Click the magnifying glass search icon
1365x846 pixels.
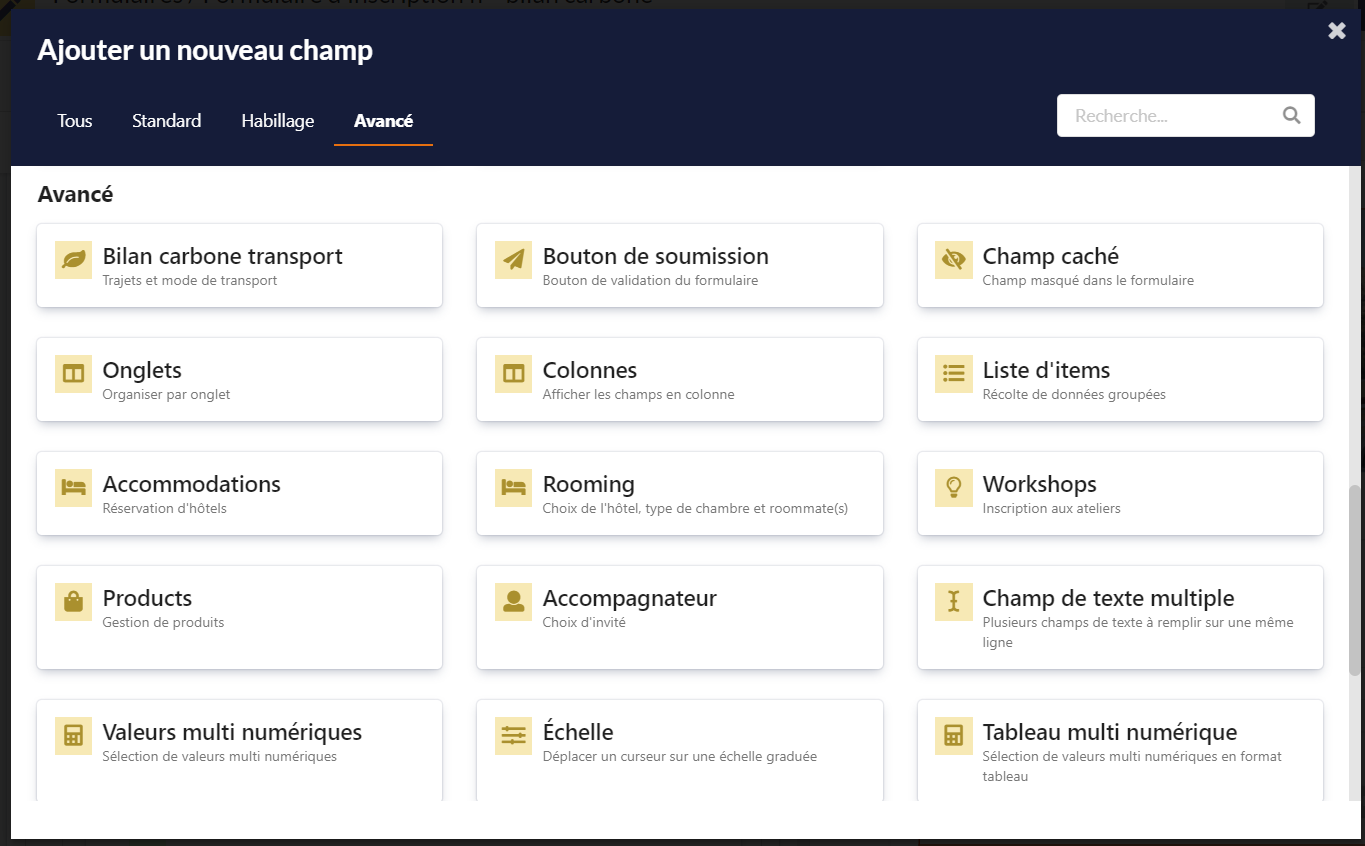pyautogui.click(x=1291, y=116)
